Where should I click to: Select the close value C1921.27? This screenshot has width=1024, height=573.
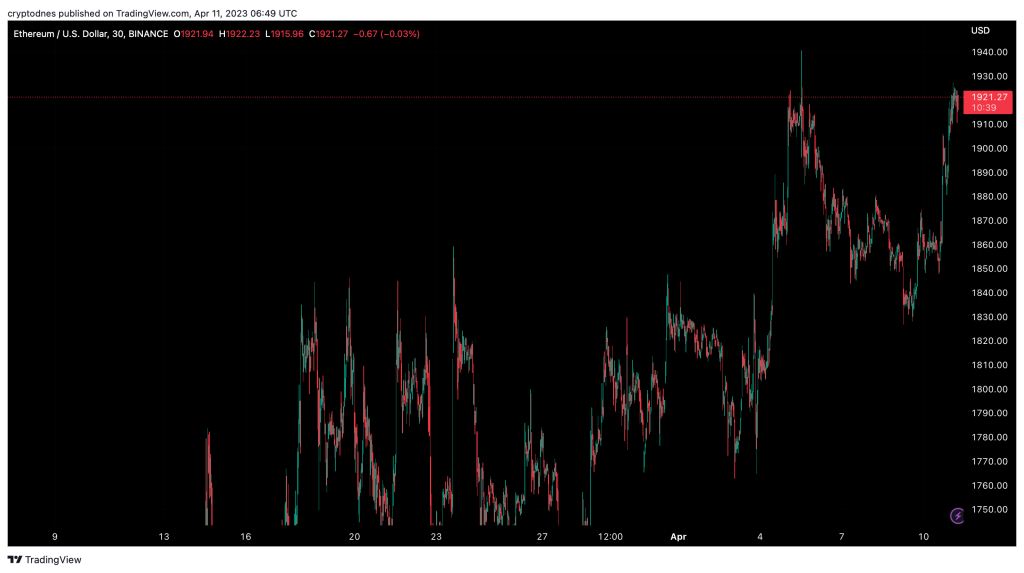[331, 34]
